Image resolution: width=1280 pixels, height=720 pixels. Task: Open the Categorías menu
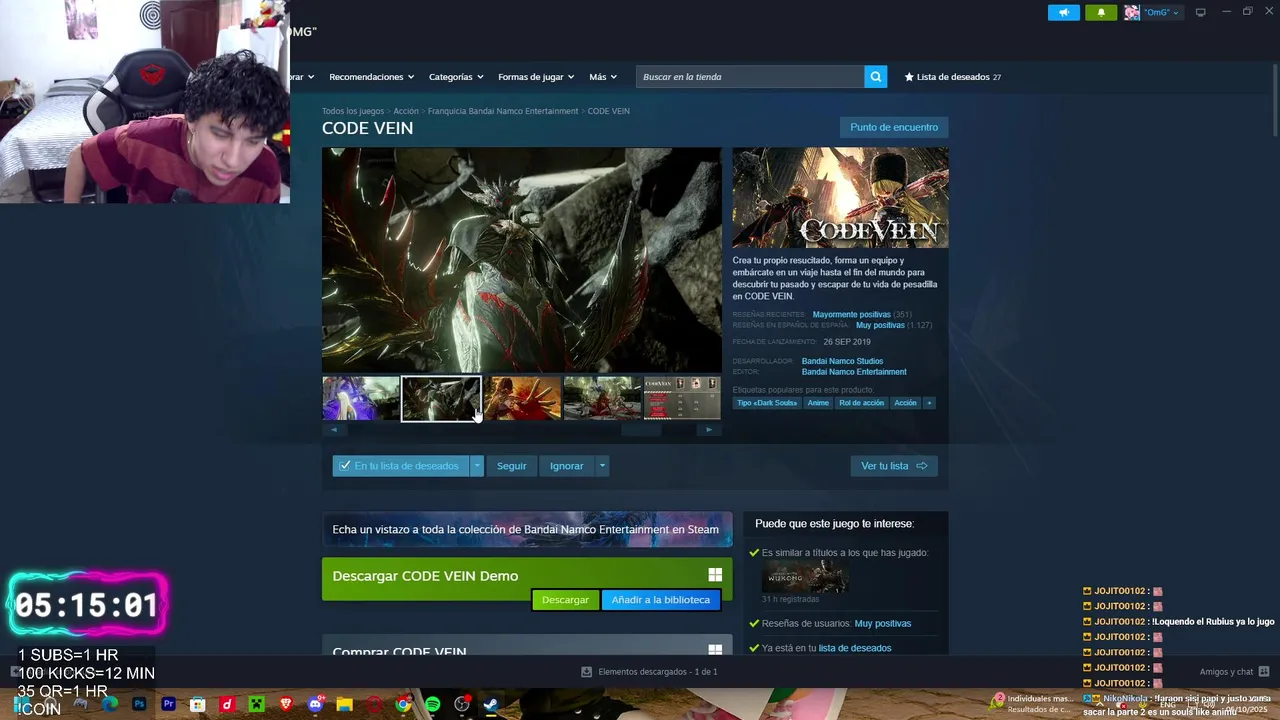click(x=456, y=77)
